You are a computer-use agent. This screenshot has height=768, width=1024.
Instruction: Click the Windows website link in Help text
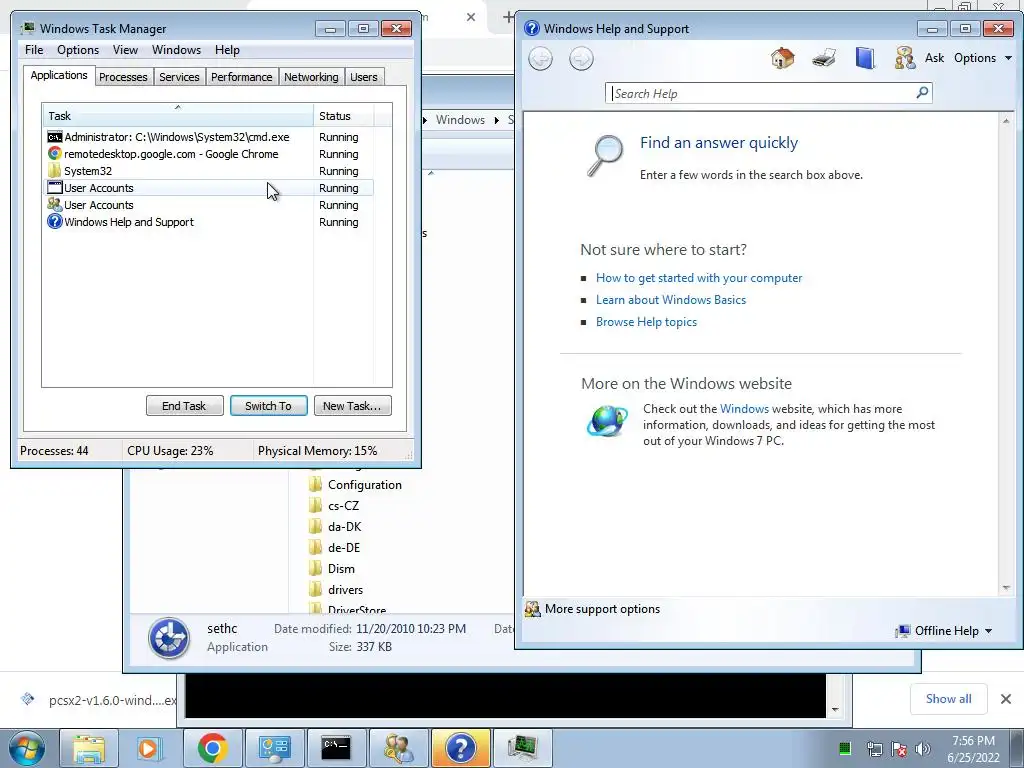pos(744,409)
